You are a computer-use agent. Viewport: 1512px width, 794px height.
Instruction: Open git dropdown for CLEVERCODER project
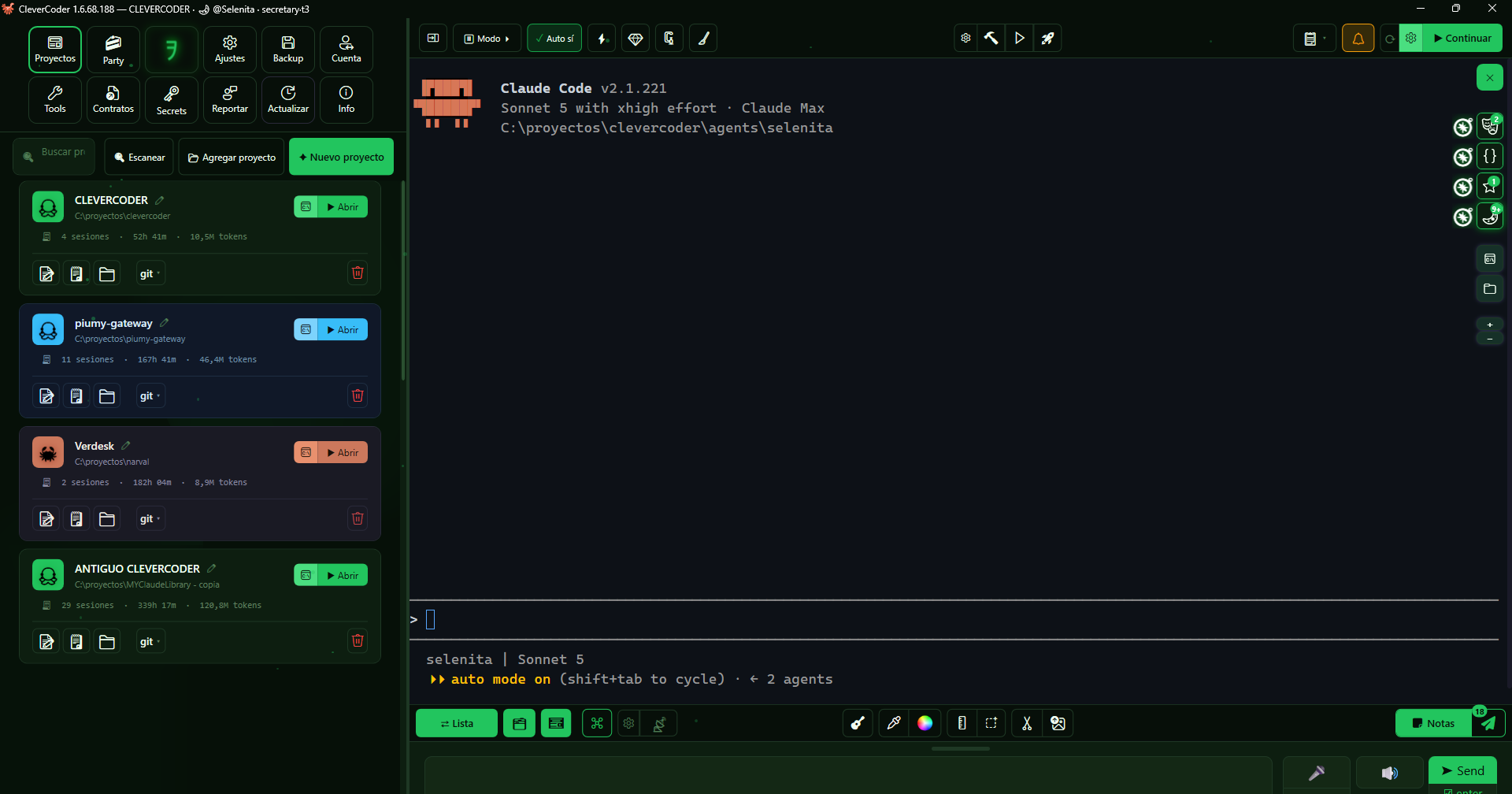pos(150,273)
